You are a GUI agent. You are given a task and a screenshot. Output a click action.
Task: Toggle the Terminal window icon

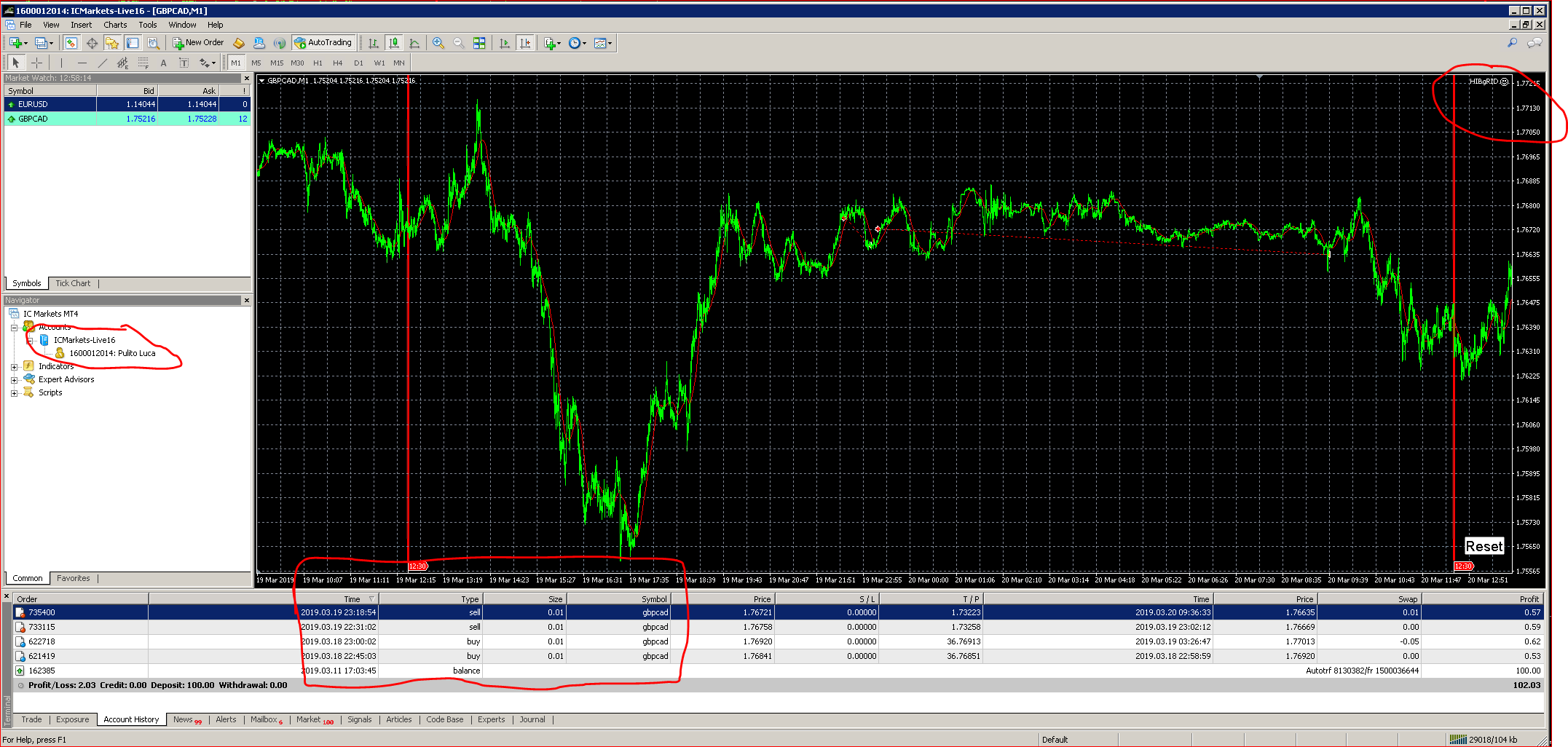(132, 43)
